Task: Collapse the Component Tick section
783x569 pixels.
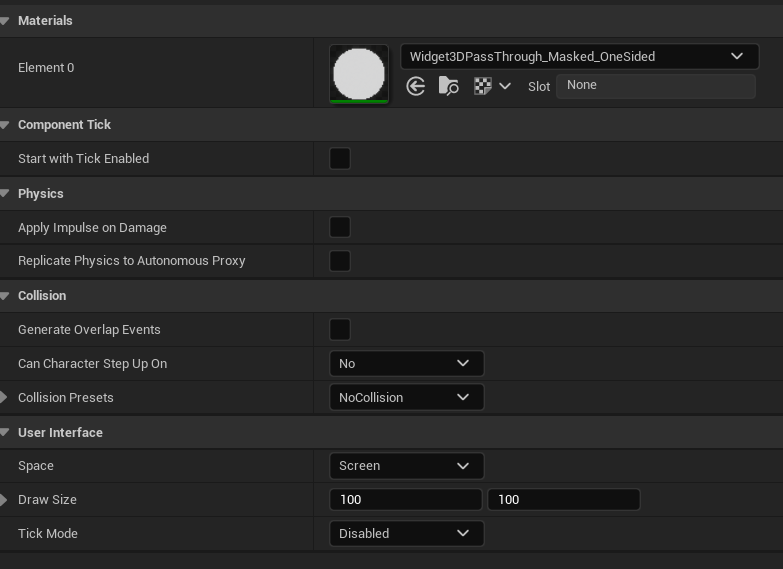Action: tap(7, 125)
